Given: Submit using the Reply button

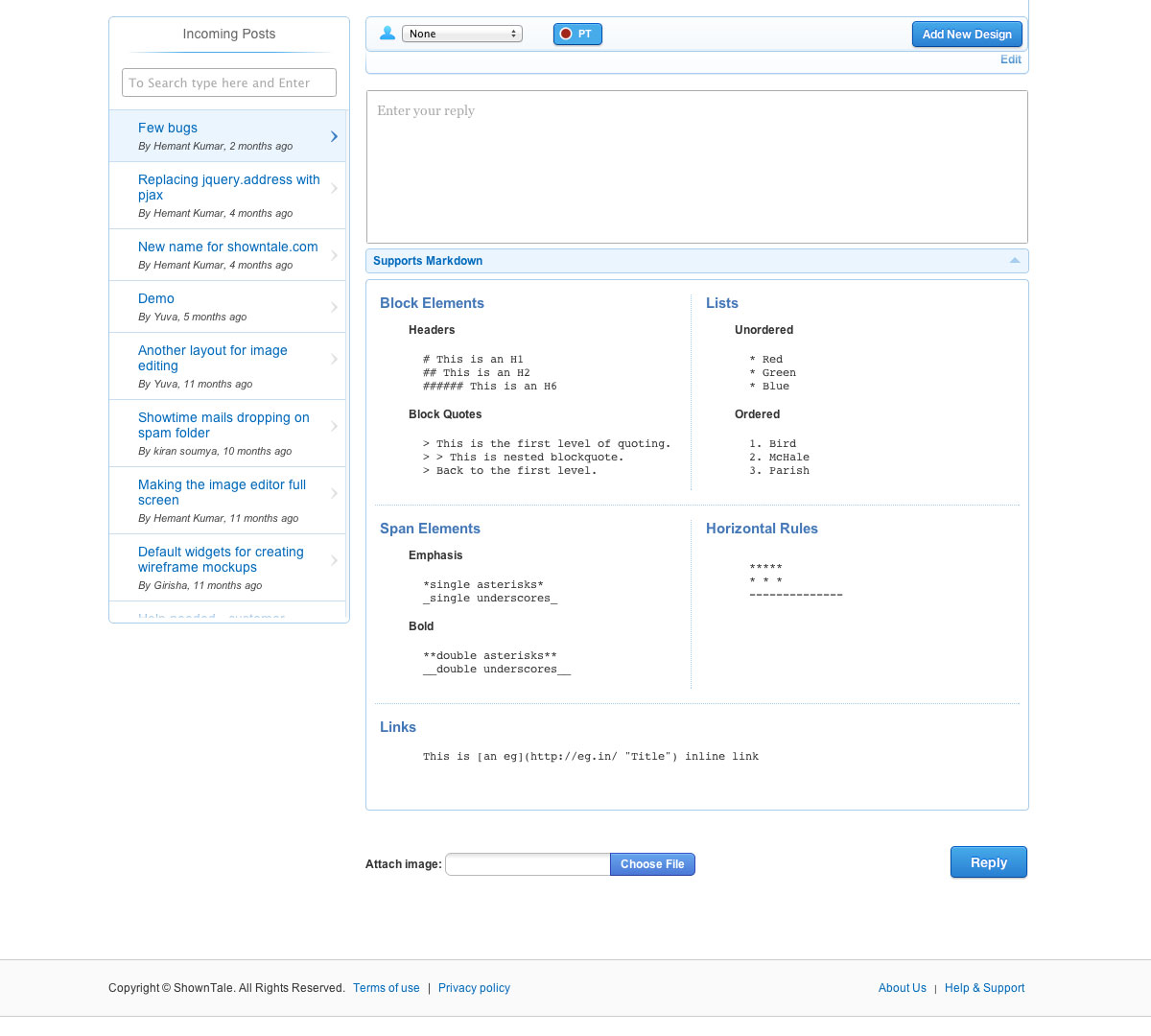Looking at the screenshot, I should tap(988, 862).
